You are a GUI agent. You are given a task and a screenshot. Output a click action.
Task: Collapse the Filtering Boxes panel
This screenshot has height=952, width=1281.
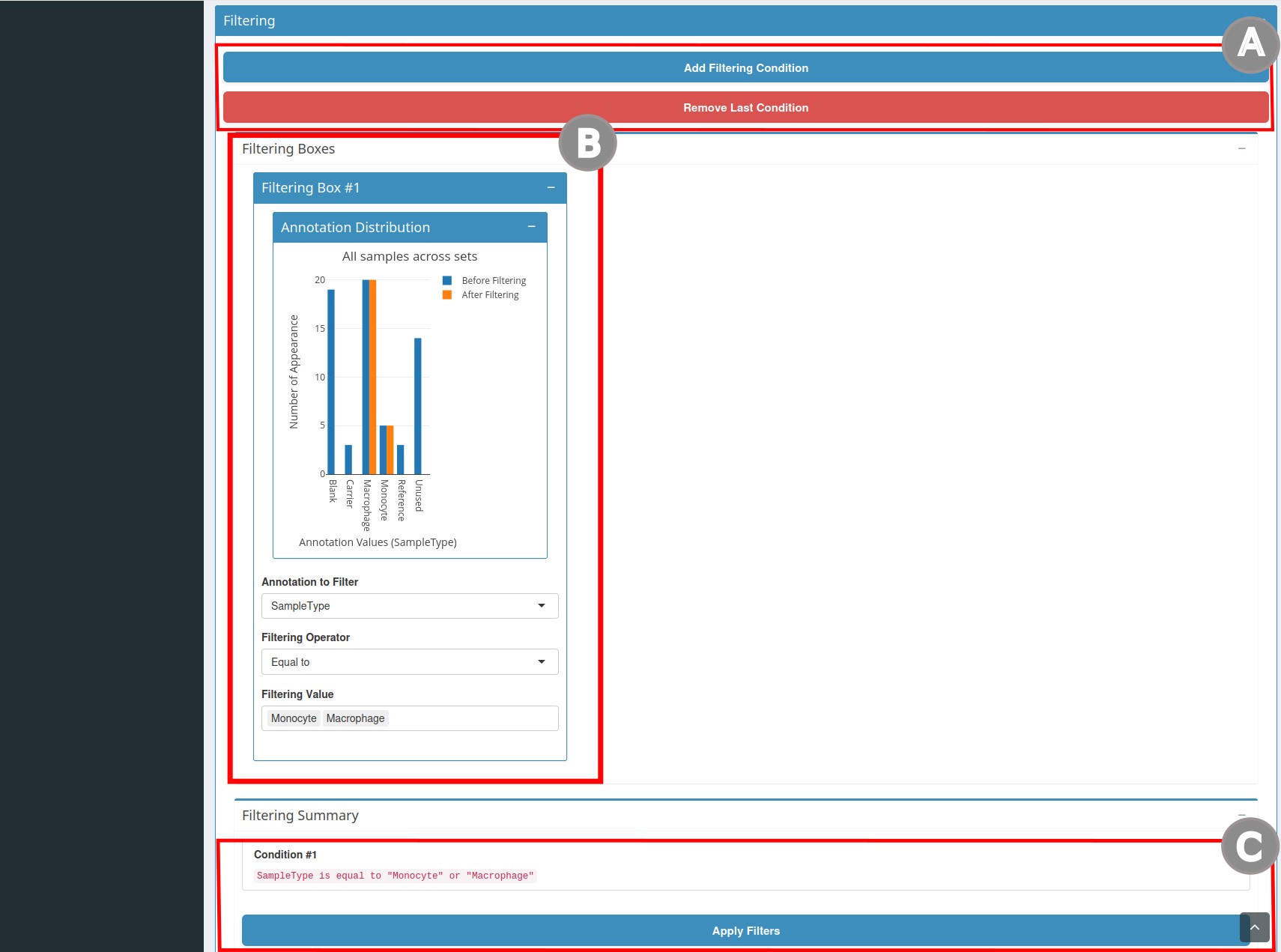pyautogui.click(x=1241, y=148)
